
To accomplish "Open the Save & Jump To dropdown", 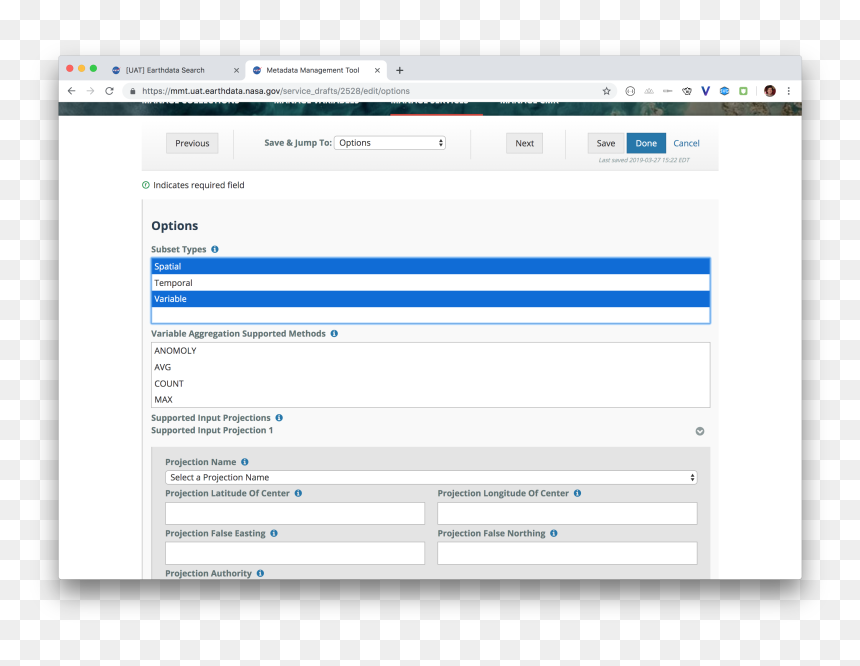I will pos(389,143).
